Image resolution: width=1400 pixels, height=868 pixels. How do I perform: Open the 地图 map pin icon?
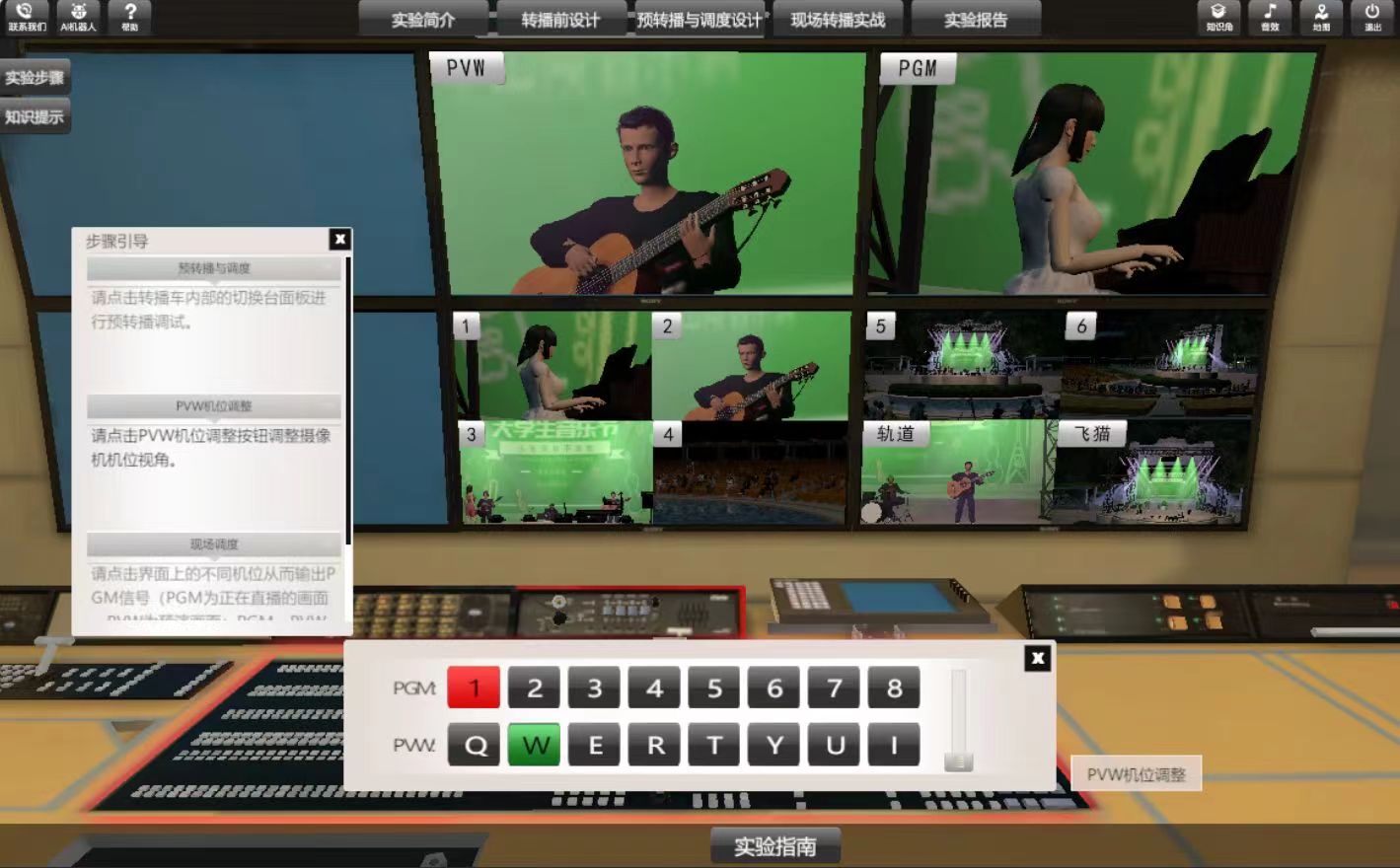(1321, 16)
